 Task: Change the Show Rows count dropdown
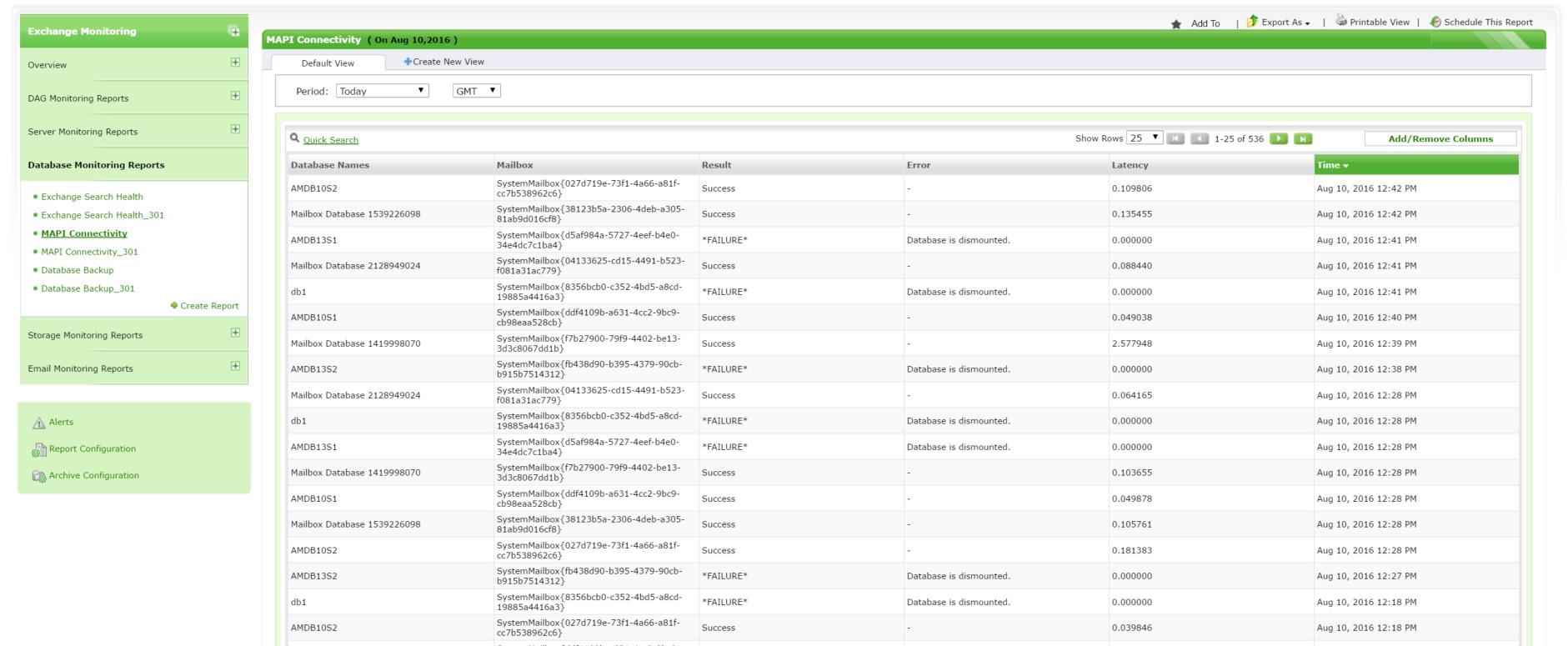(1144, 138)
